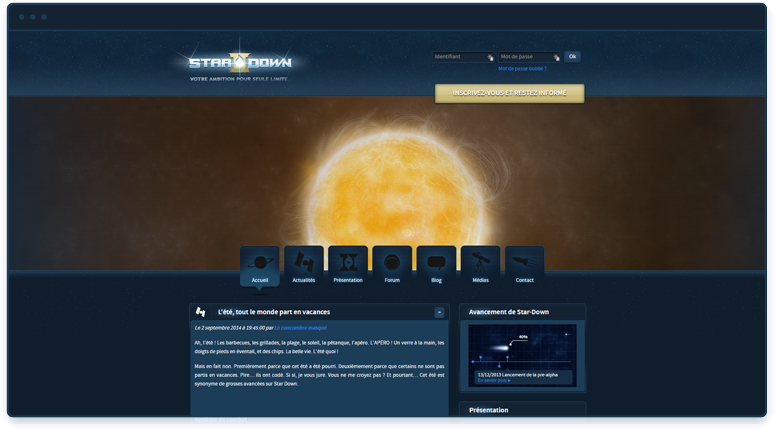Click the key icon in Identifiant field
Screen dimensions: 775x429
pyautogui.click(x=490, y=57)
